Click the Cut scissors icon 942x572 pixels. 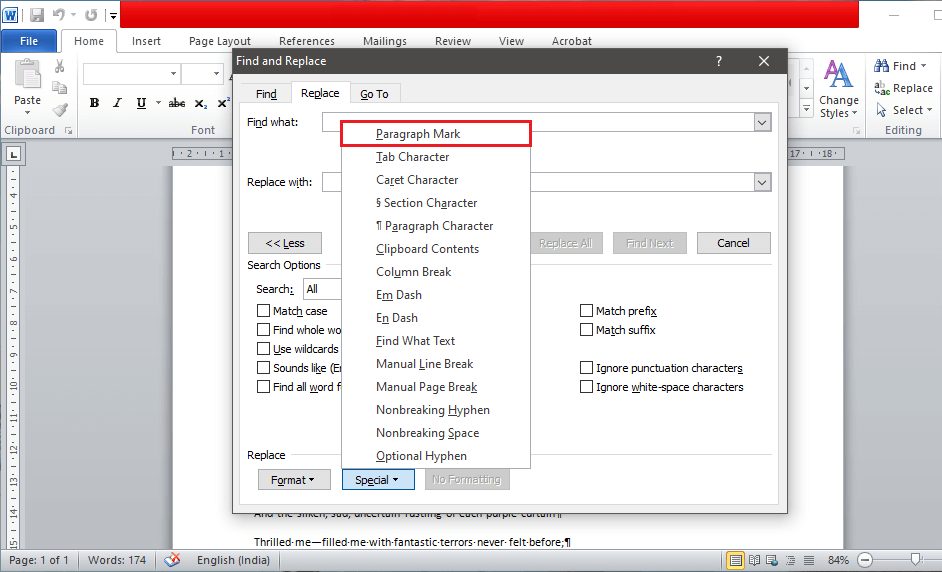point(60,66)
